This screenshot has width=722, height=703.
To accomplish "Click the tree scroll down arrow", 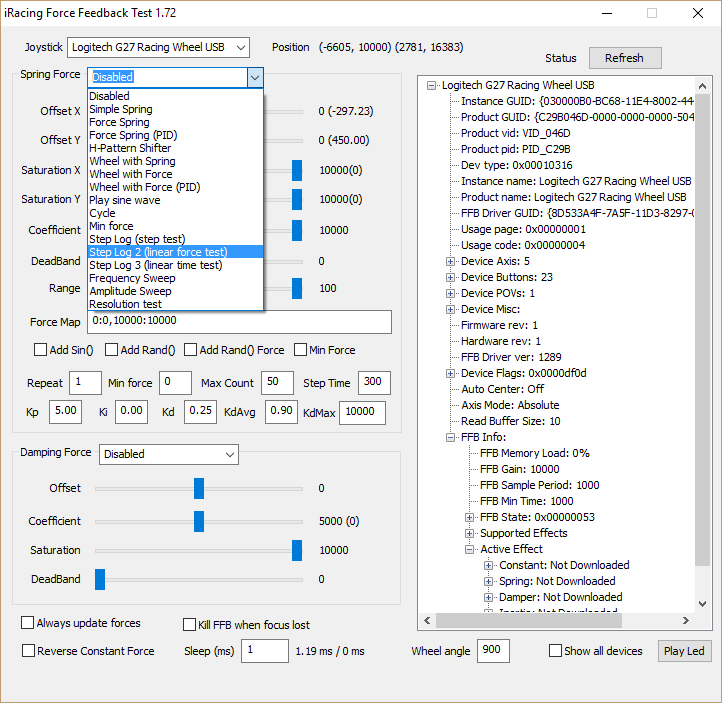I will [x=703, y=604].
